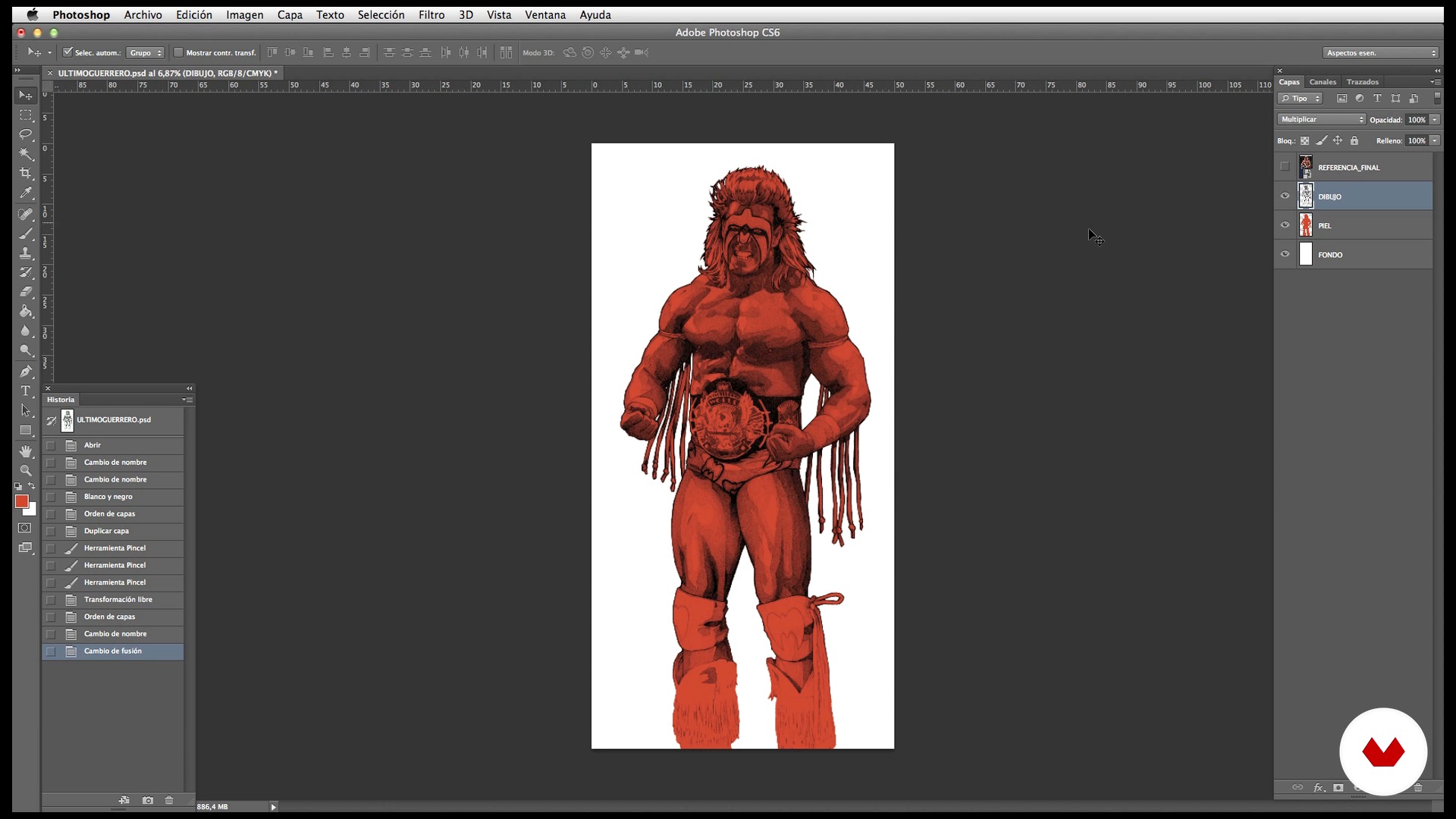Open Grupo auto-select dropdown
This screenshot has height=819, width=1456.
(x=146, y=52)
